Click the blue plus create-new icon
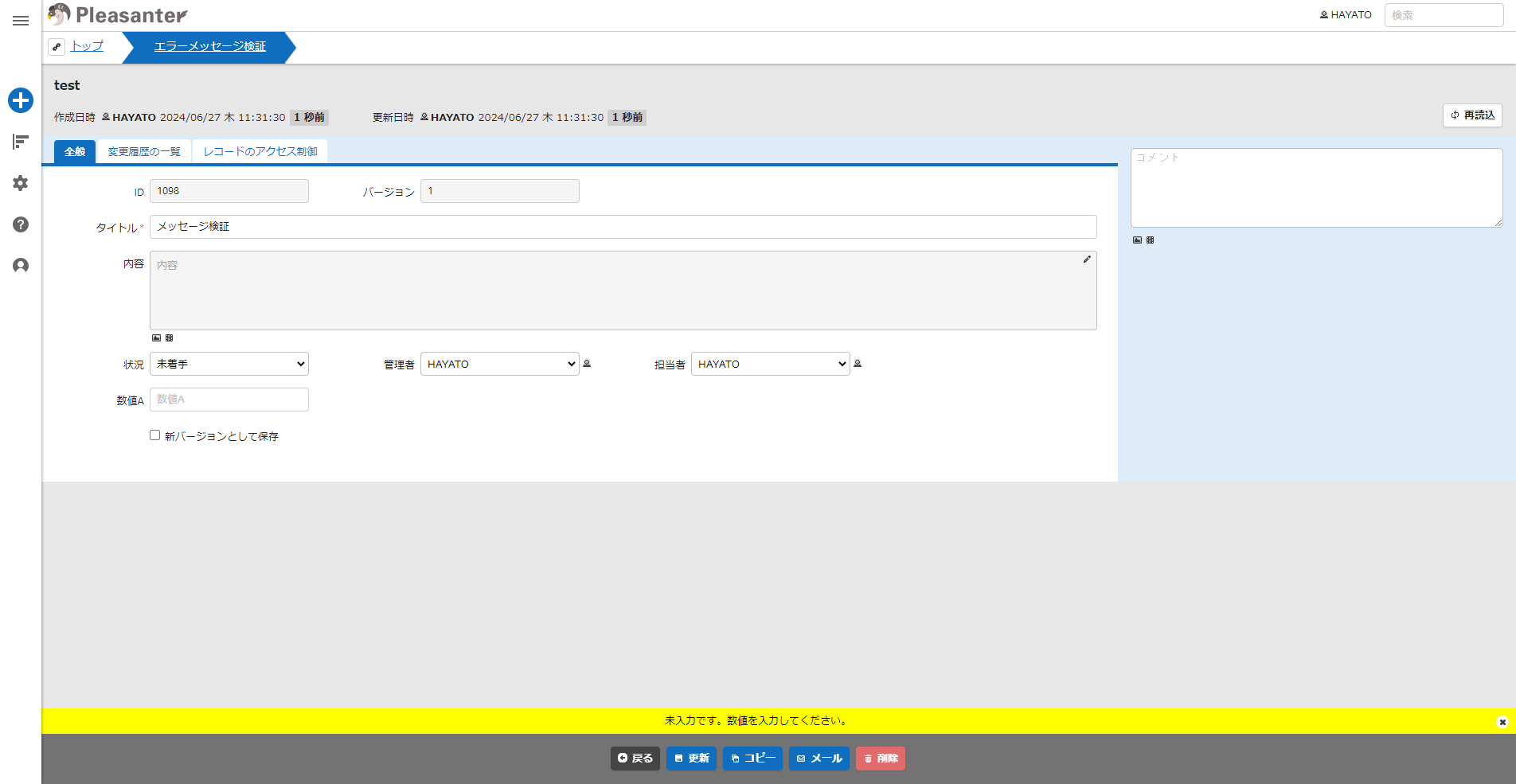The image size is (1516, 784). pyautogui.click(x=21, y=100)
